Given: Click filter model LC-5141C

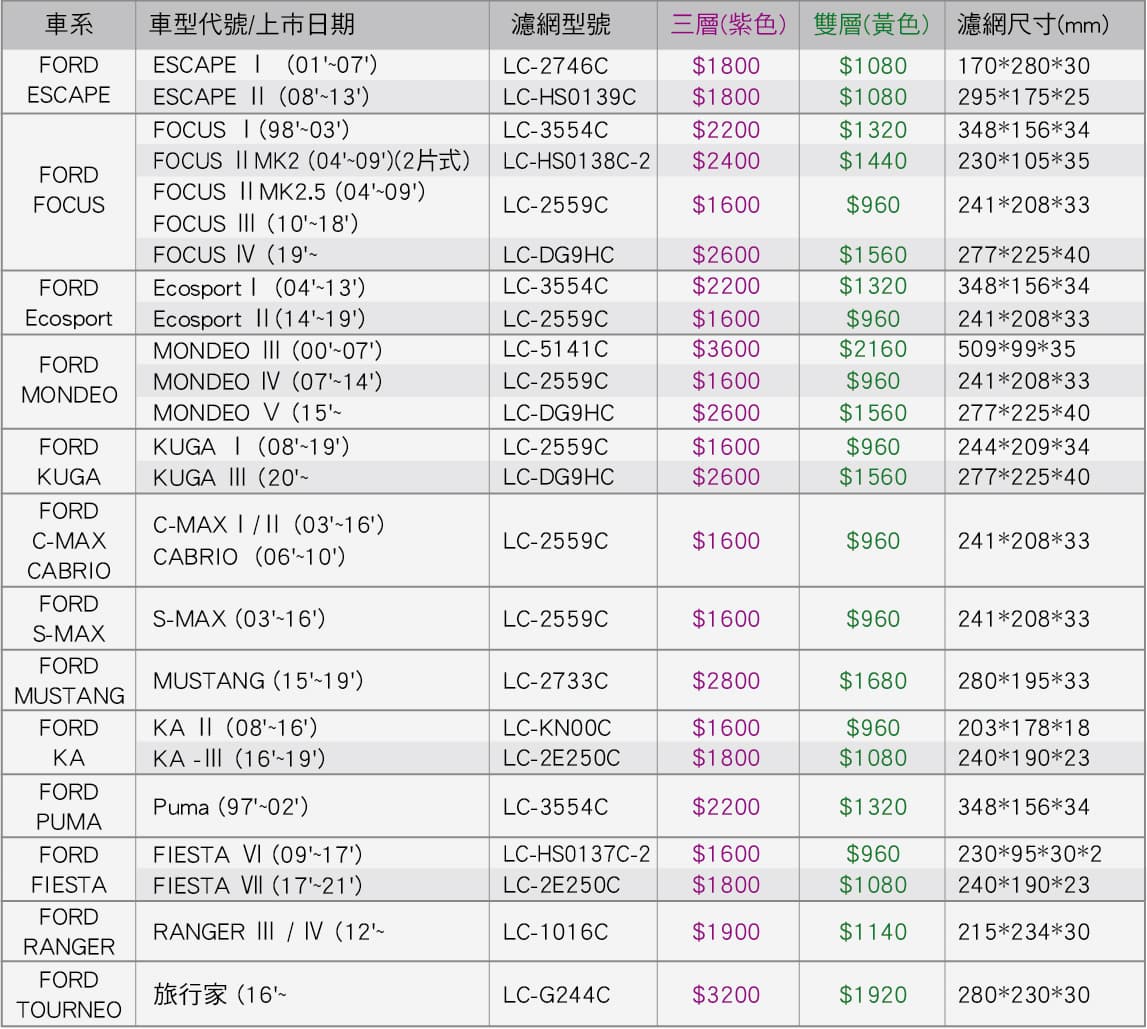Looking at the screenshot, I should coord(555,350).
